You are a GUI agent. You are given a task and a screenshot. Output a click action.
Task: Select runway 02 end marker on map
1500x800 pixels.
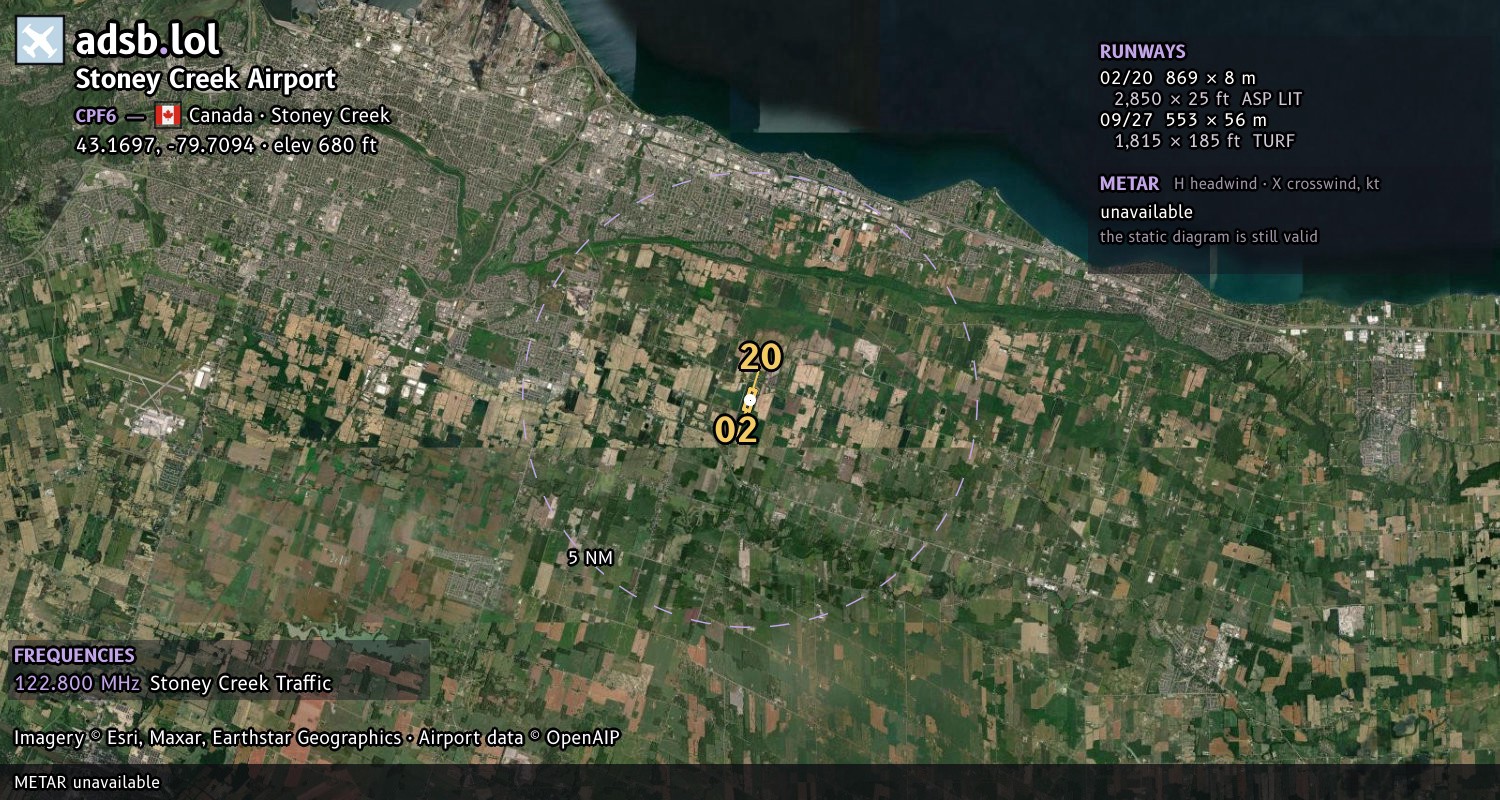click(736, 430)
